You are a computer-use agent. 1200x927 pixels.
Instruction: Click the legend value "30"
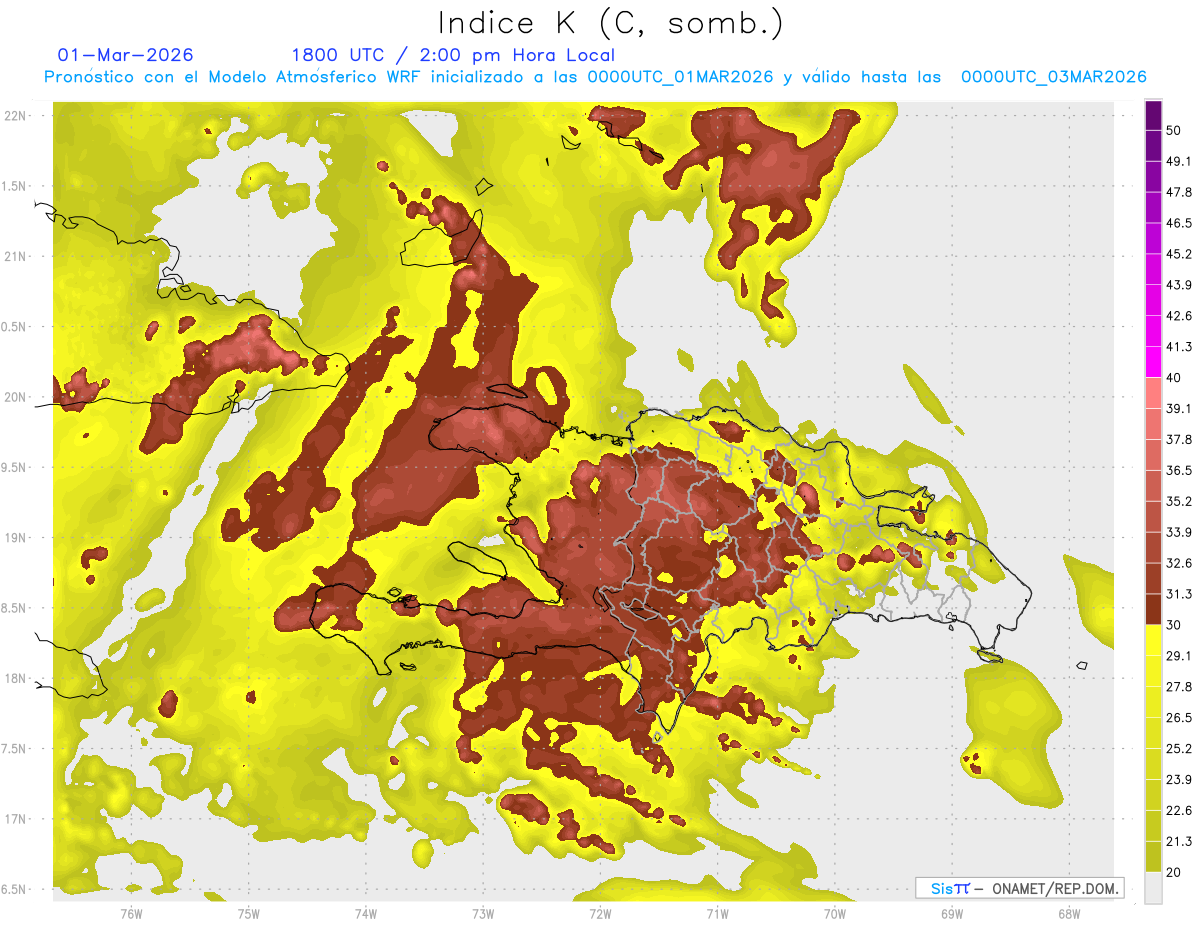point(1174,625)
